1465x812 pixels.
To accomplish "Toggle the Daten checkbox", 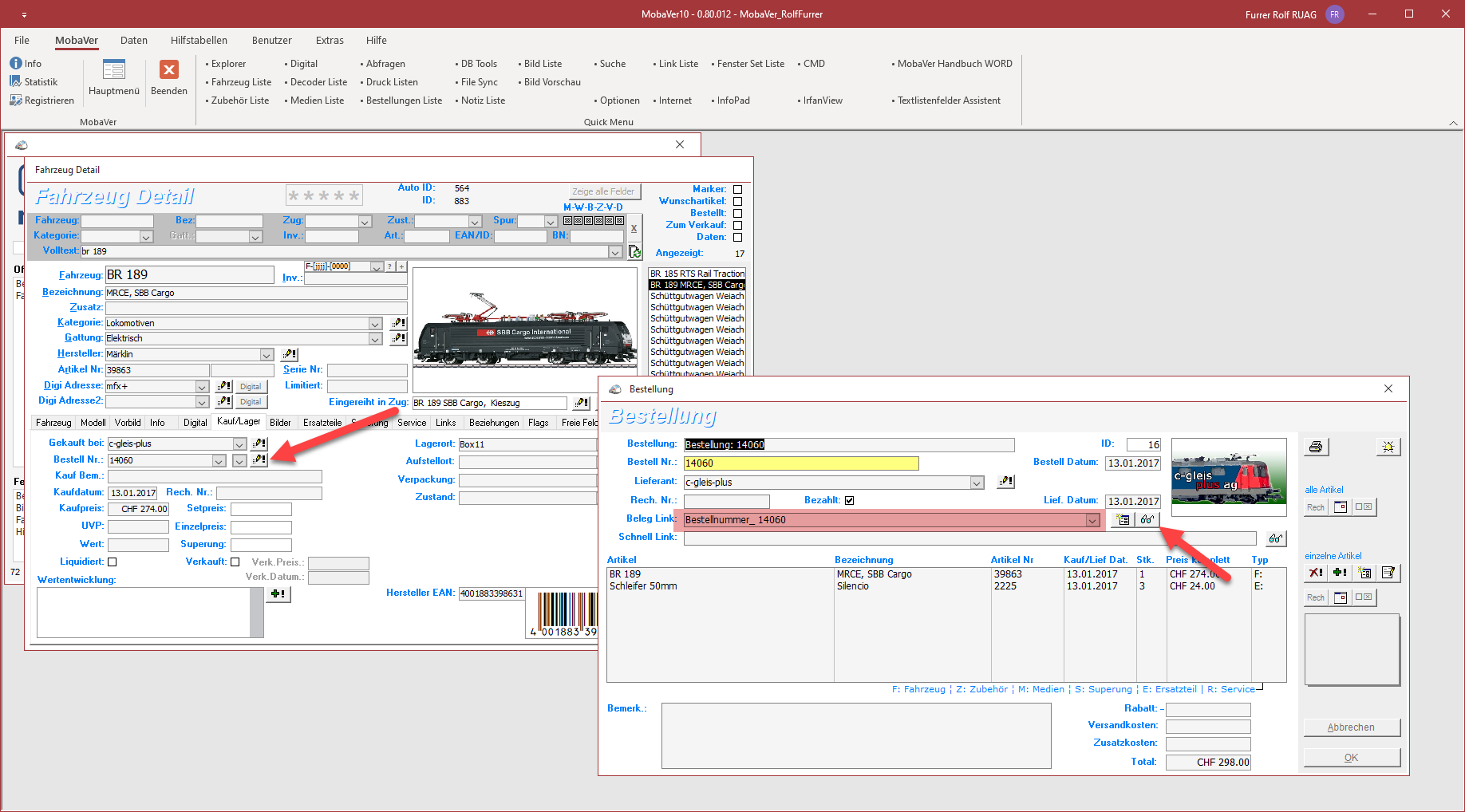I will (x=737, y=237).
